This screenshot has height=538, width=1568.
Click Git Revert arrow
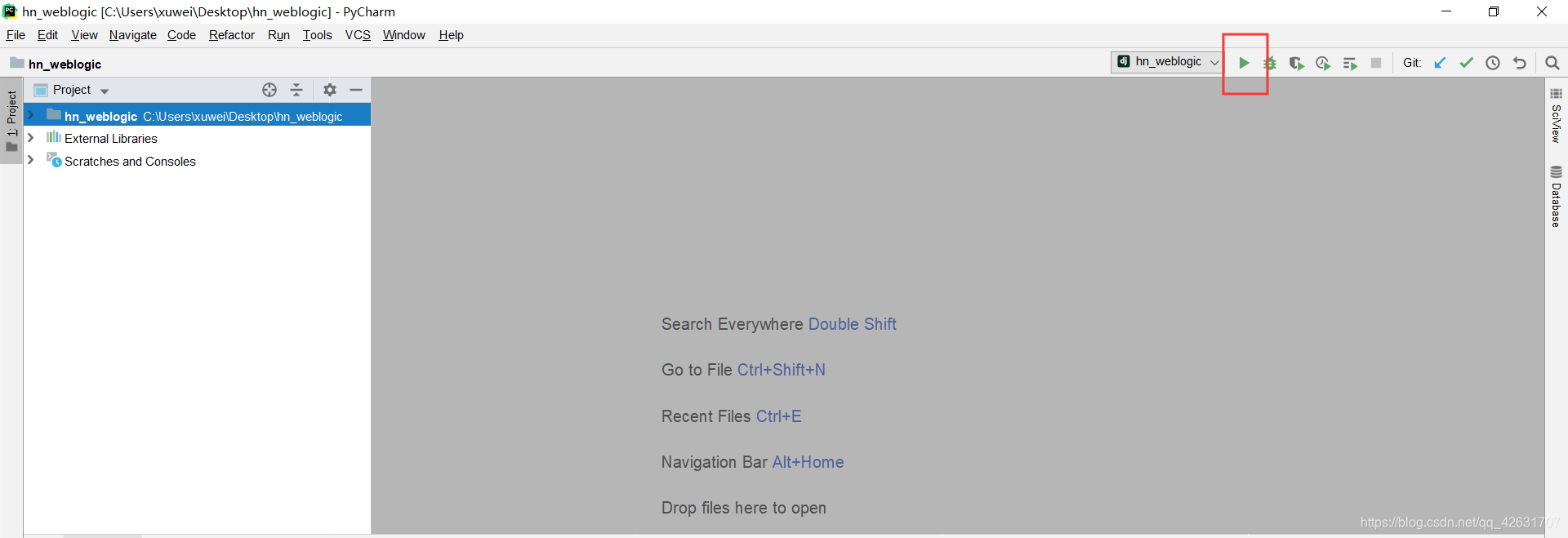pos(1520,63)
